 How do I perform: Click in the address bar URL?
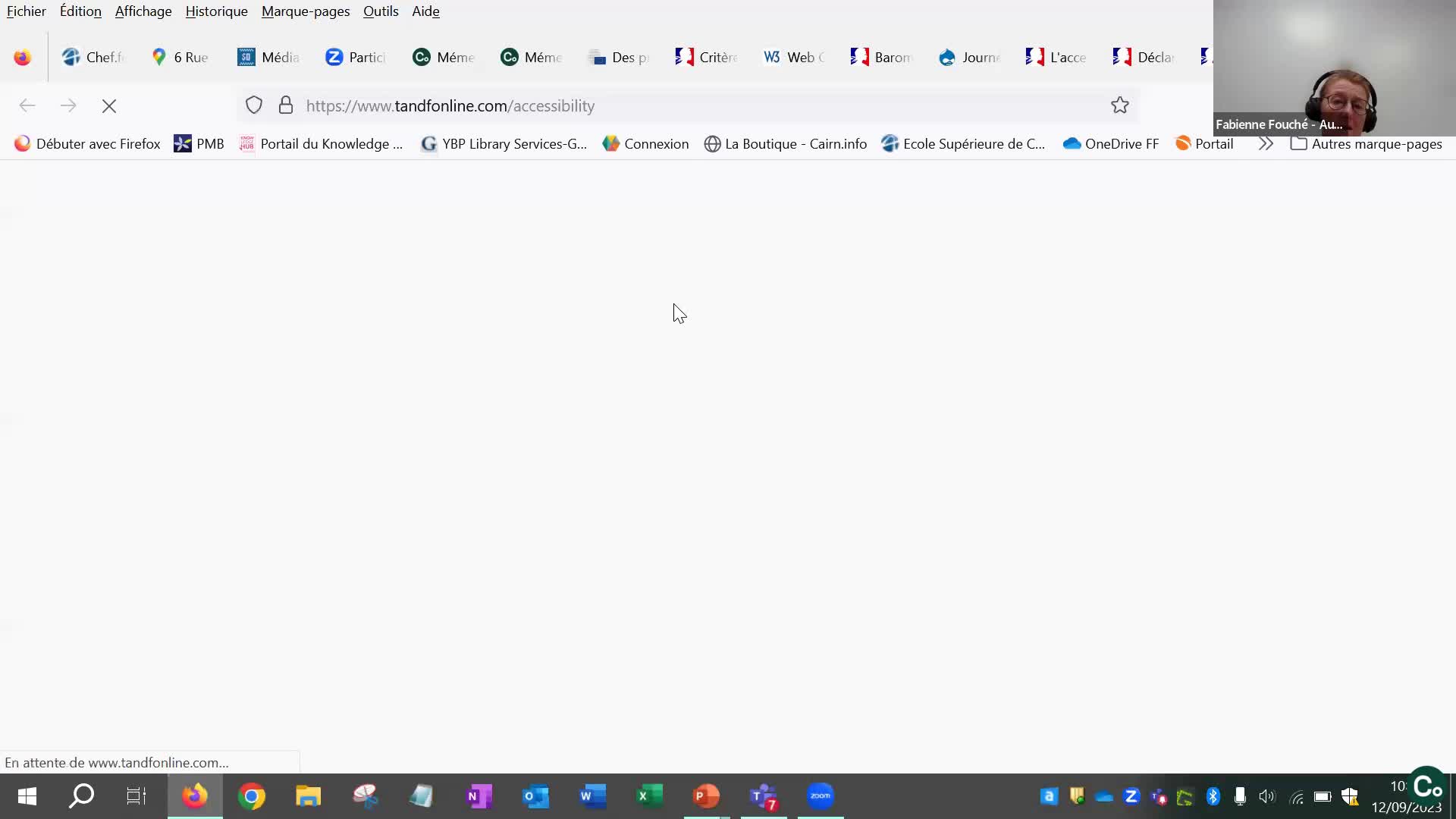pyautogui.click(x=450, y=106)
